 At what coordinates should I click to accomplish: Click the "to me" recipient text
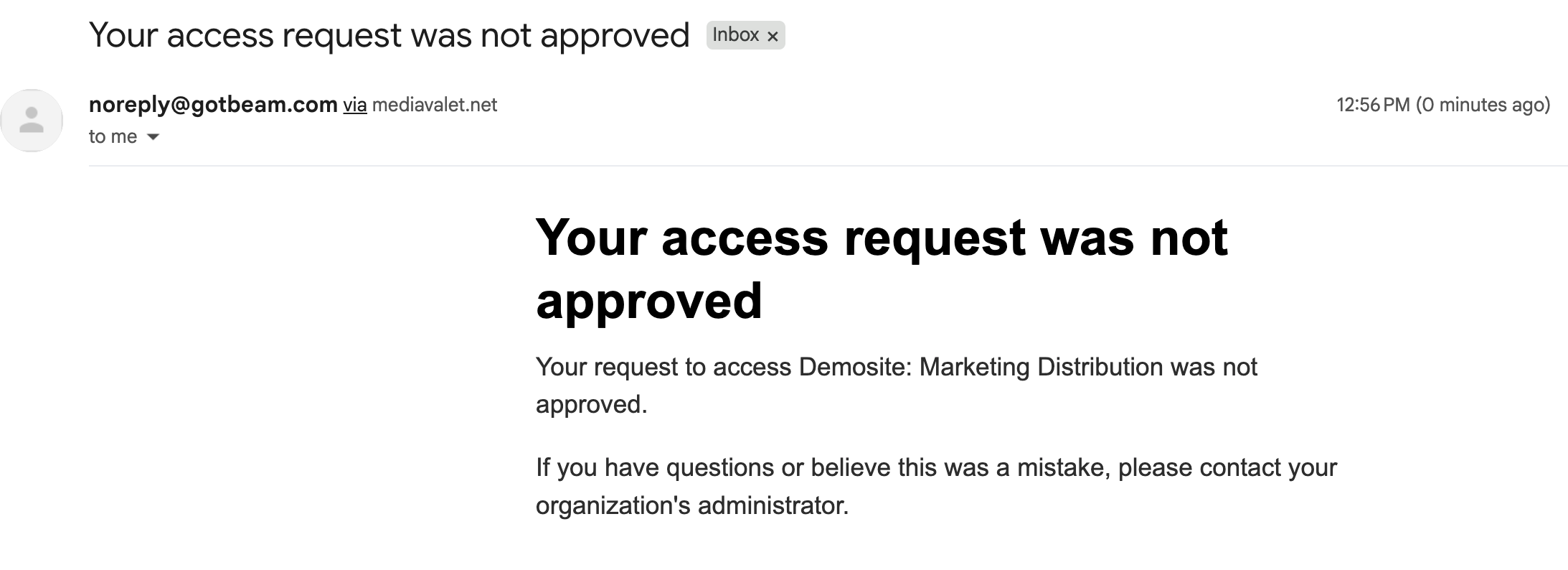[x=113, y=136]
